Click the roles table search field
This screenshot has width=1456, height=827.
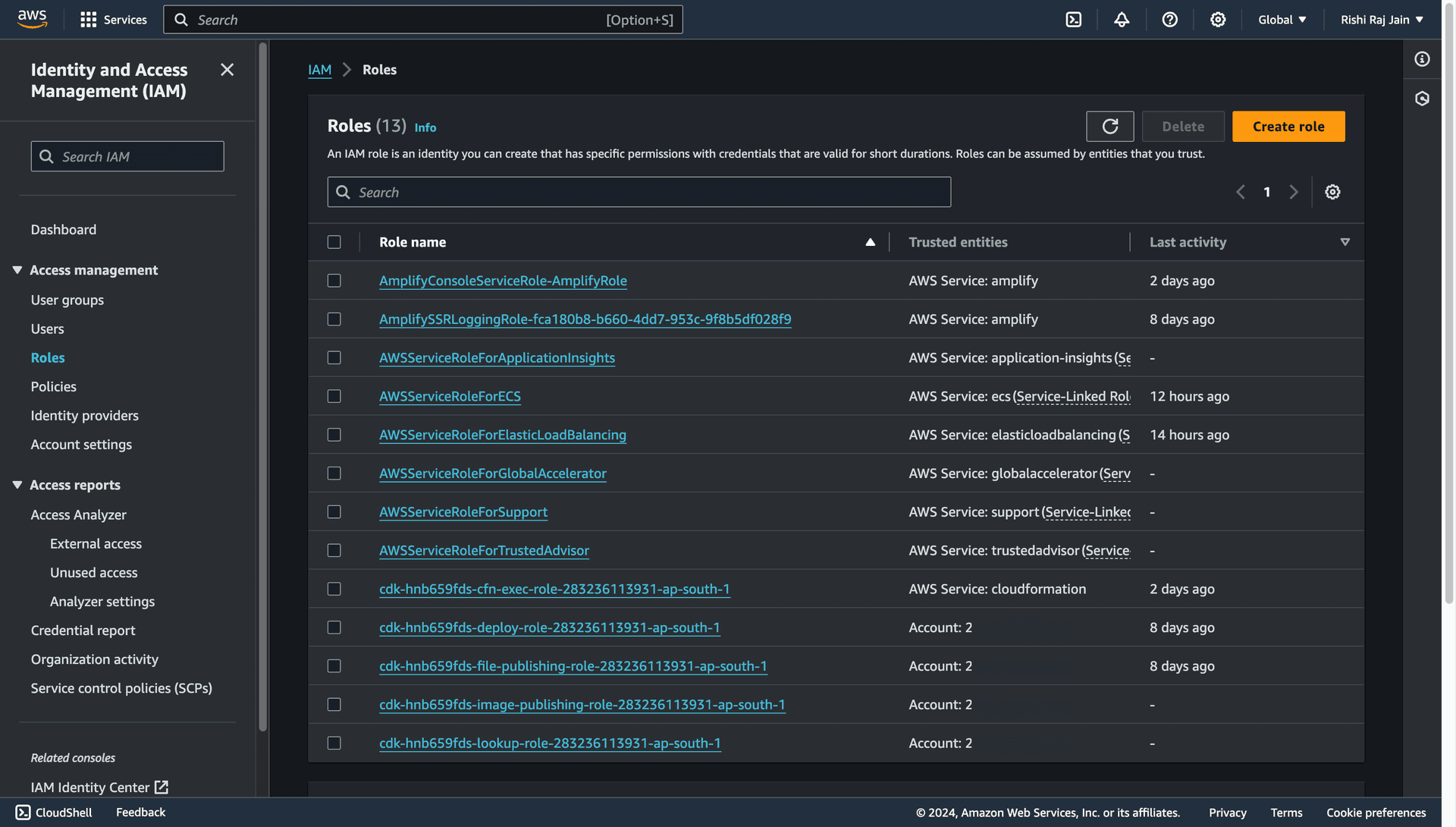[639, 192]
